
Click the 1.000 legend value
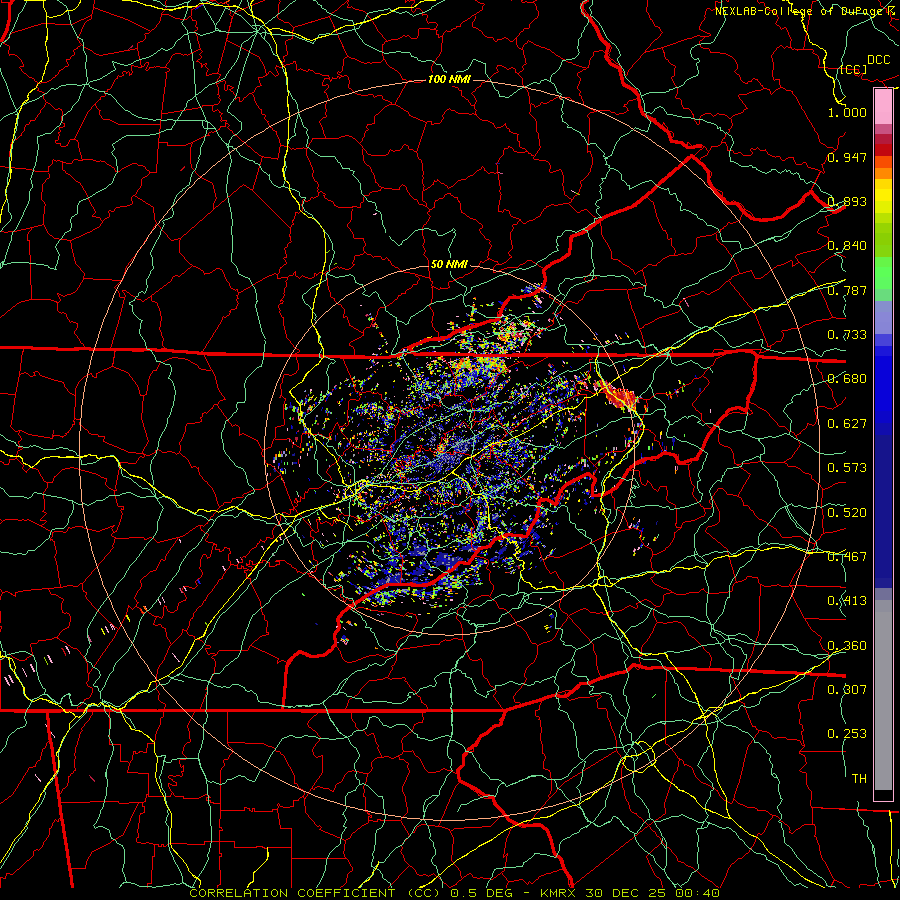847,112
